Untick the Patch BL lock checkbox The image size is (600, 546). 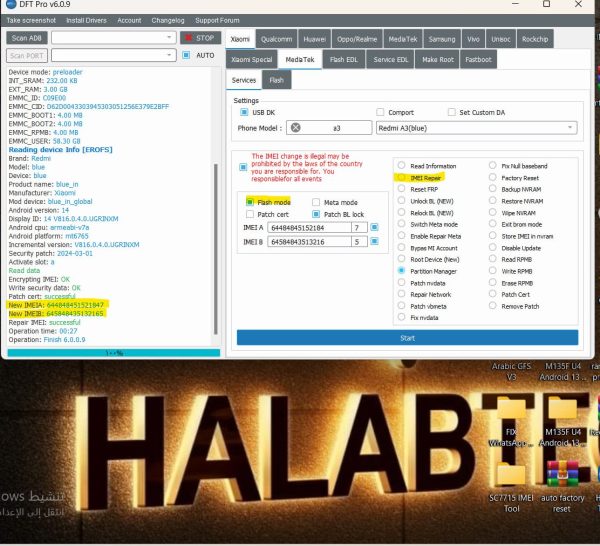316,214
